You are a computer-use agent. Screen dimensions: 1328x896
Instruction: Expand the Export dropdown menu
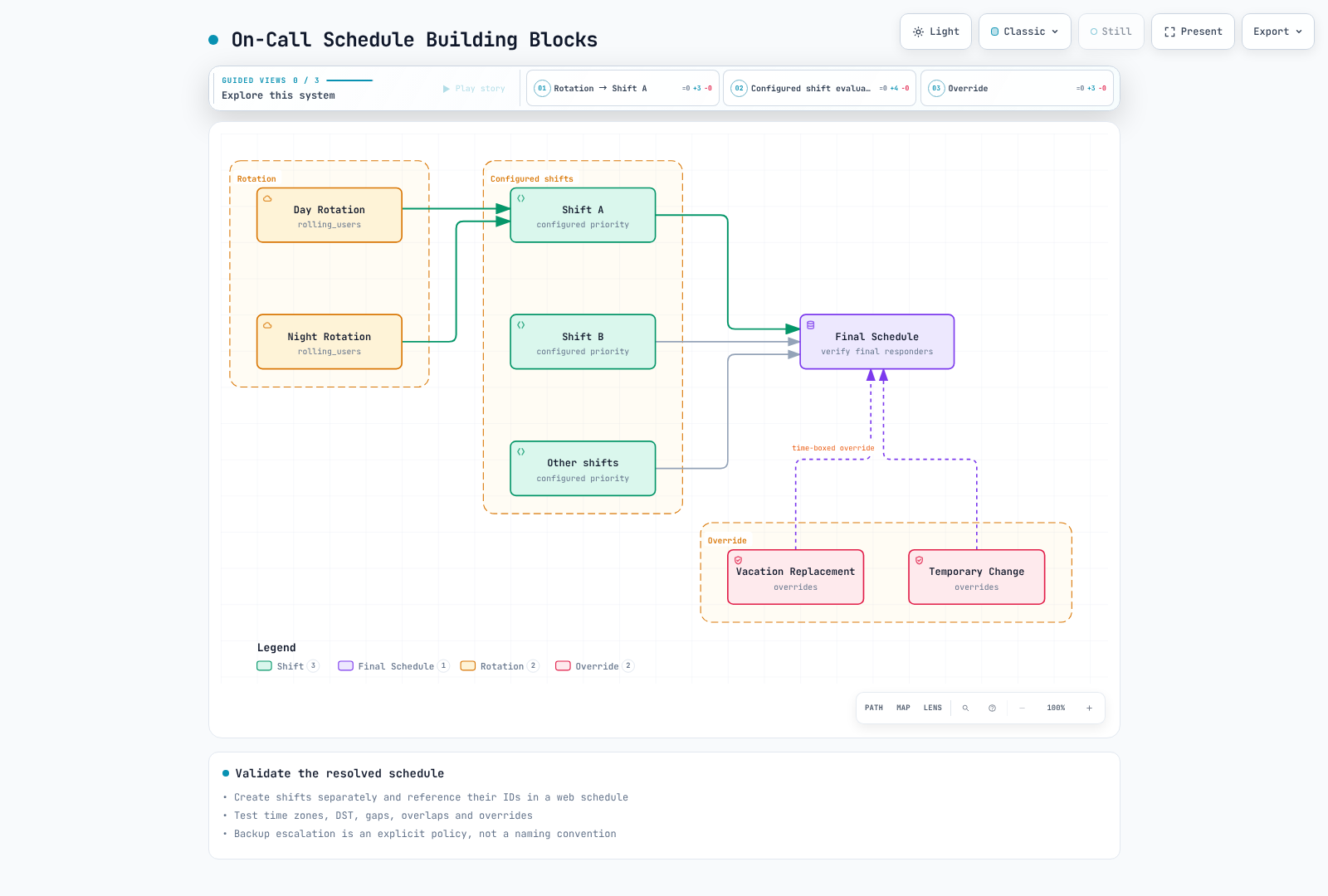click(1278, 32)
